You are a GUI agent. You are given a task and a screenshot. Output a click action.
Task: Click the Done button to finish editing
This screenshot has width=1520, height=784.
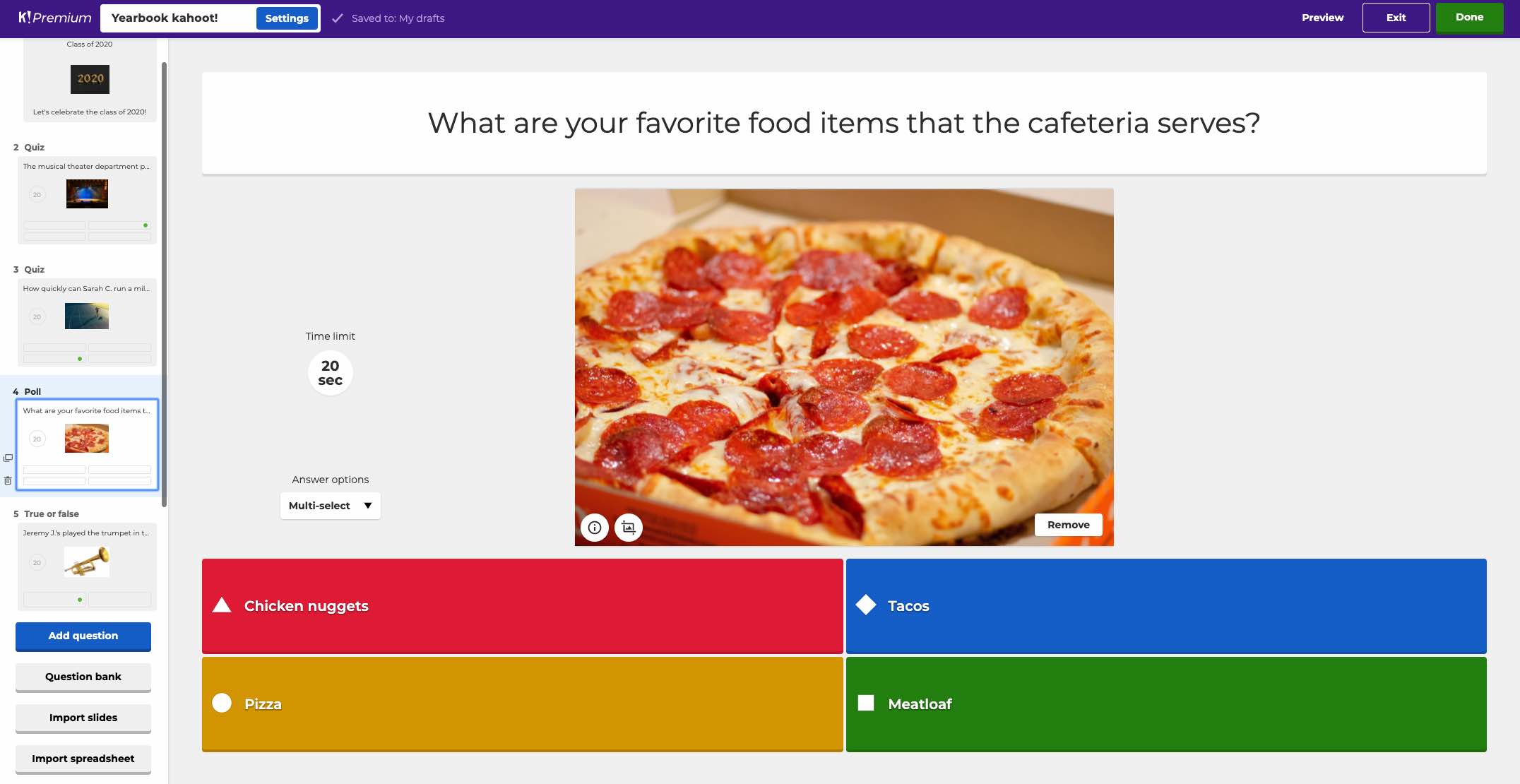tap(1470, 18)
